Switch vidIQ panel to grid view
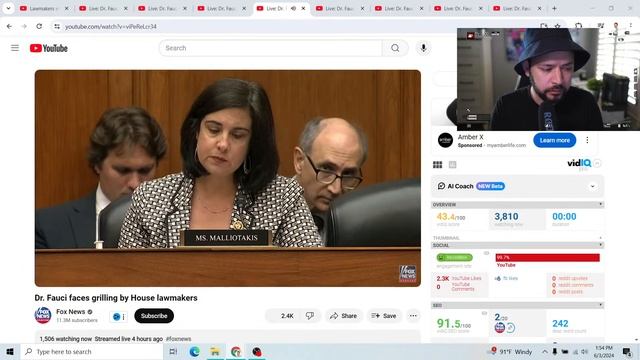This screenshot has width=640, height=360. [438, 164]
